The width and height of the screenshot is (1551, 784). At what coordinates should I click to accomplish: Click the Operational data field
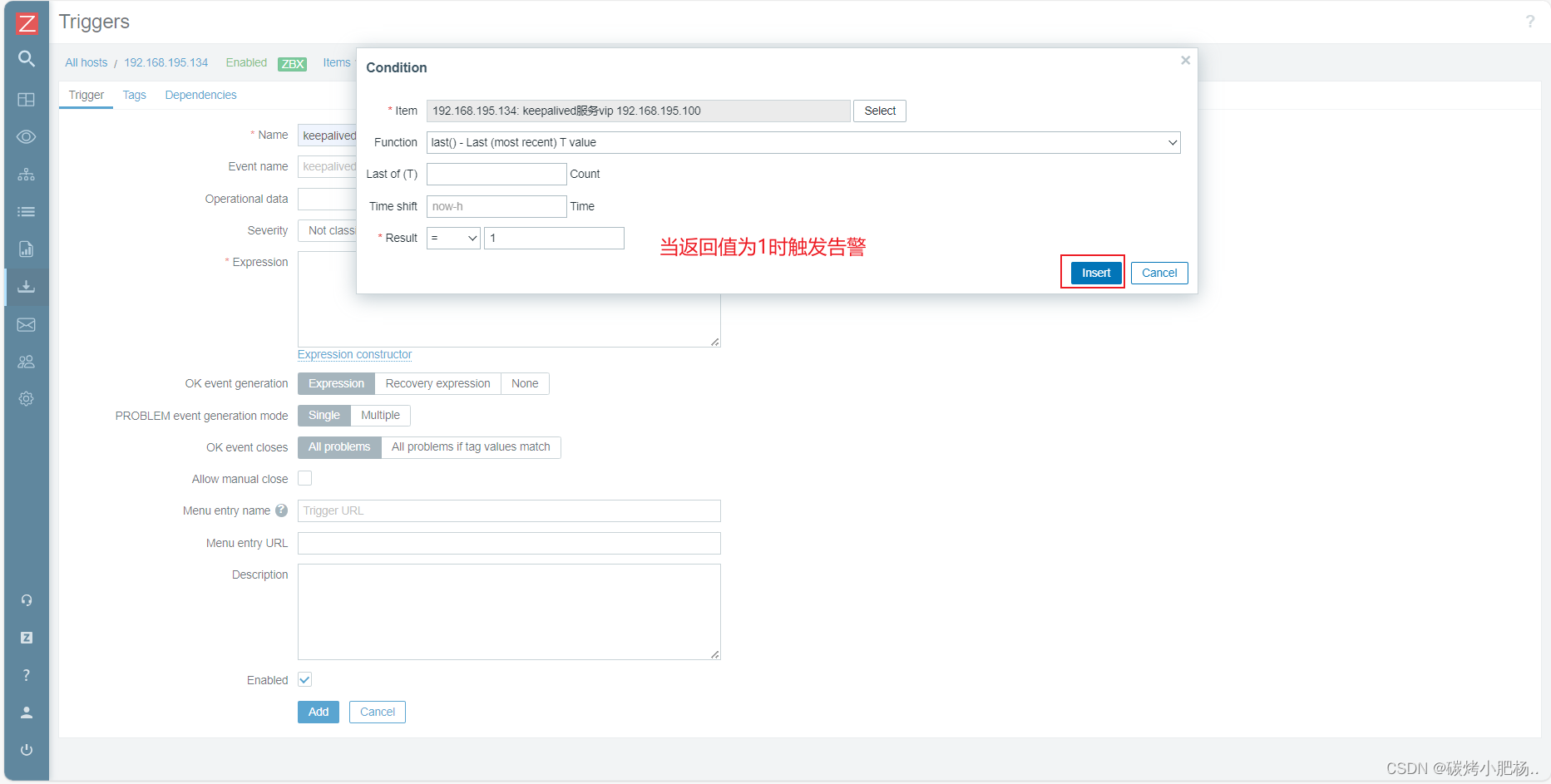coord(327,199)
